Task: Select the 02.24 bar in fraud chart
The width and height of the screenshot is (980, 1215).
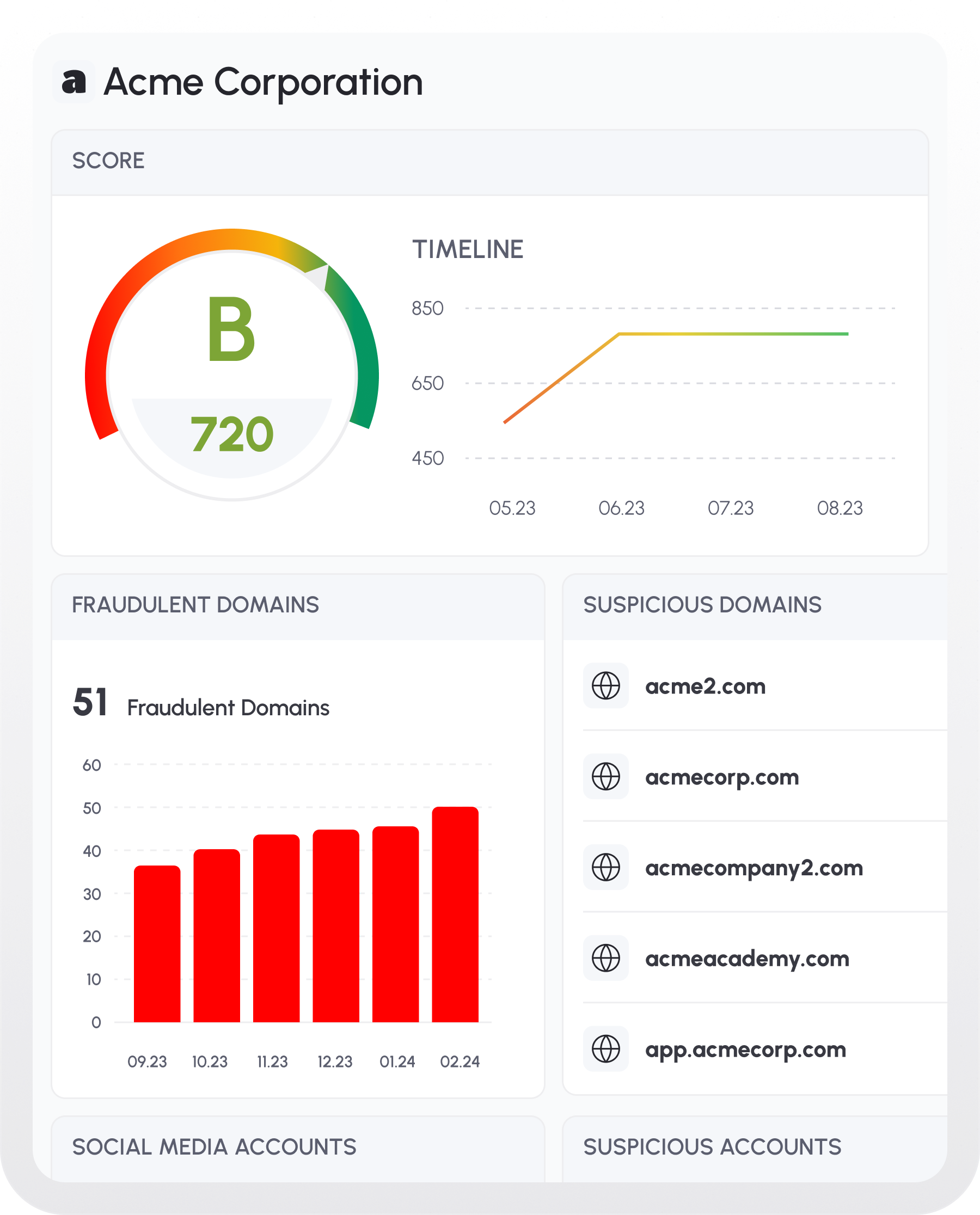Action: point(455,914)
